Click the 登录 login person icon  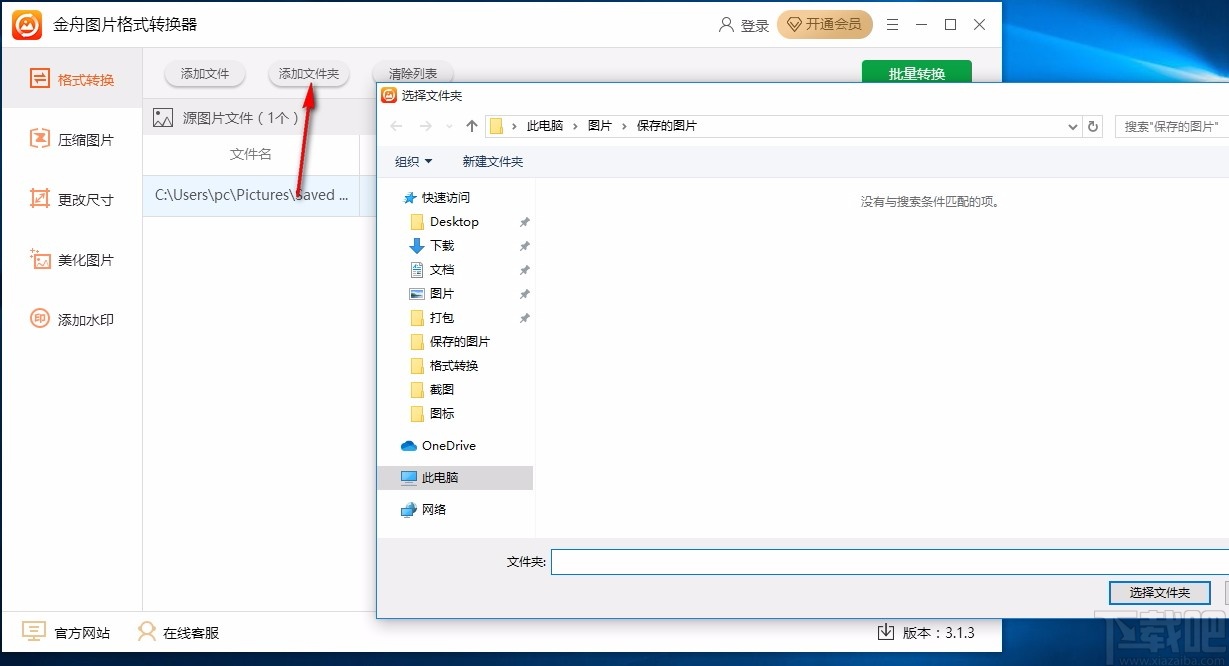point(725,25)
